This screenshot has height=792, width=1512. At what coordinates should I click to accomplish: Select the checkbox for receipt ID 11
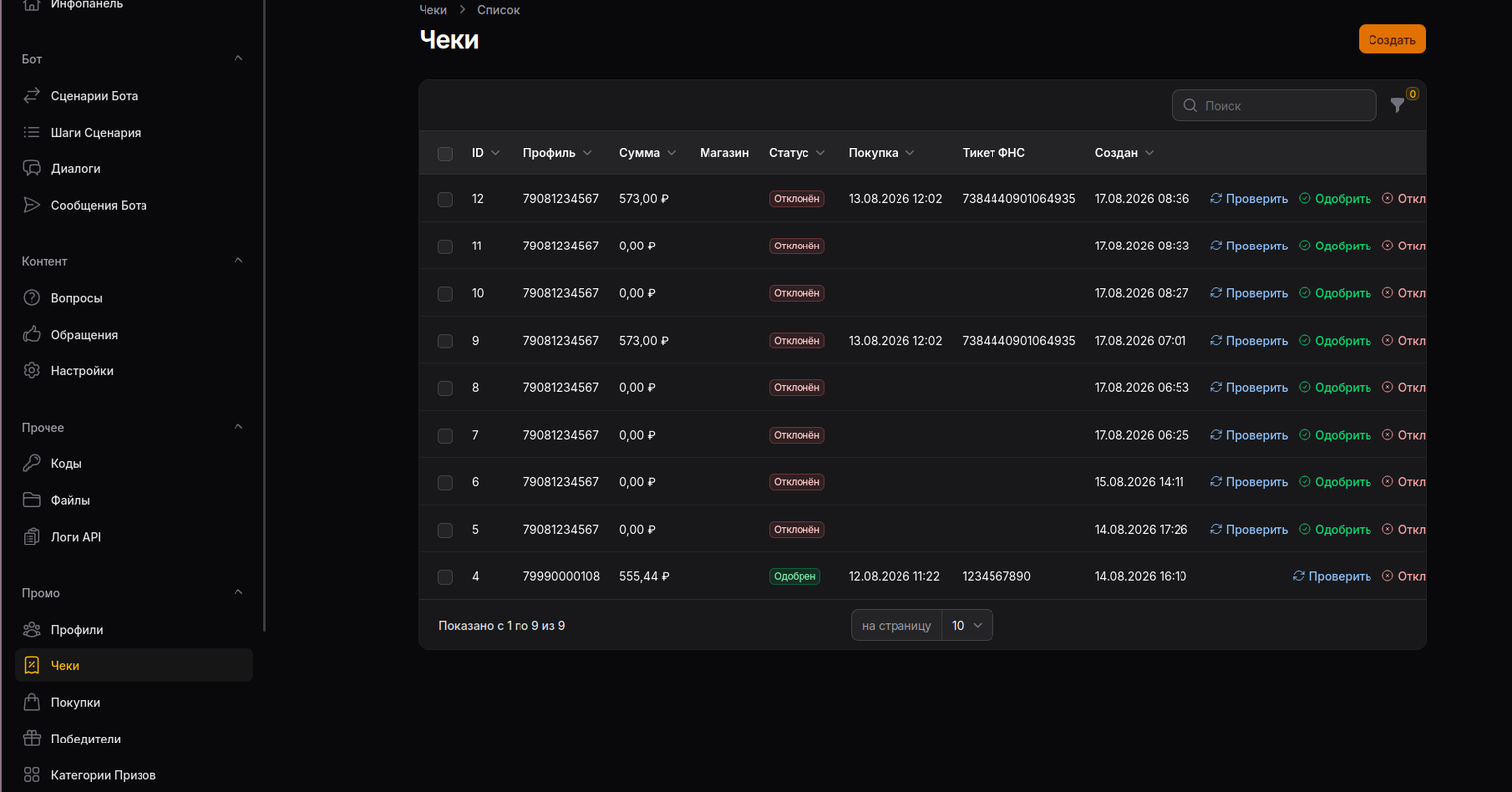pyautogui.click(x=445, y=247)
